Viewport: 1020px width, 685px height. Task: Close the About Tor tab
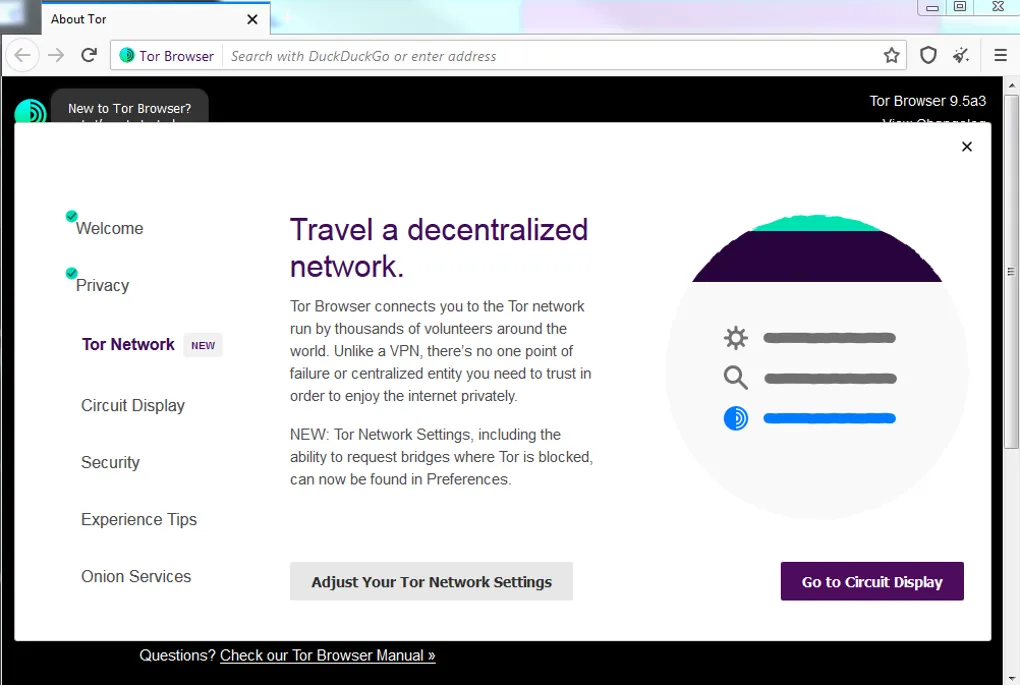click(x=252, y=20)
